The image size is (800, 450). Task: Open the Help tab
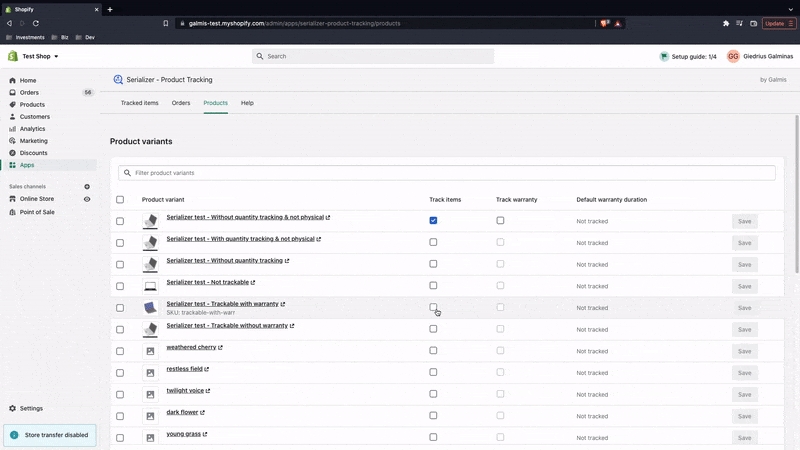[247, 103]
